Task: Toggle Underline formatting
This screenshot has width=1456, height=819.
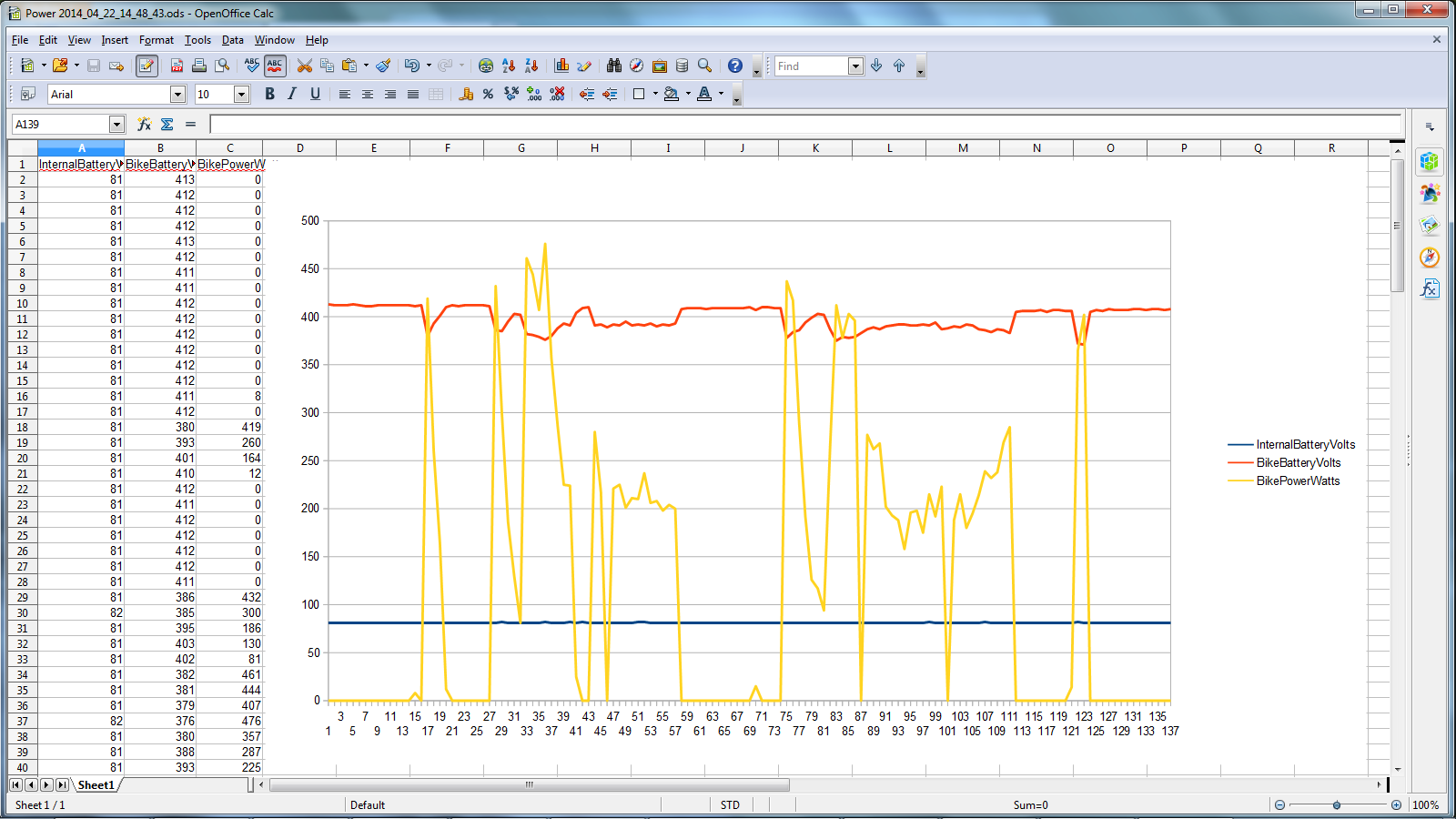Action: [x=315, y=94]
